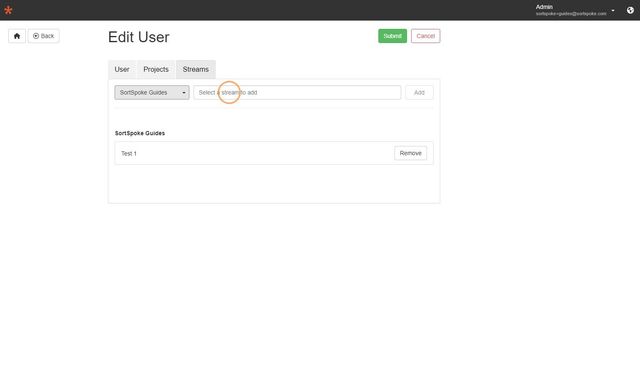Screen dimensions: 640x378
Task: Open the globe language icon
Action: tap(630, 10)
